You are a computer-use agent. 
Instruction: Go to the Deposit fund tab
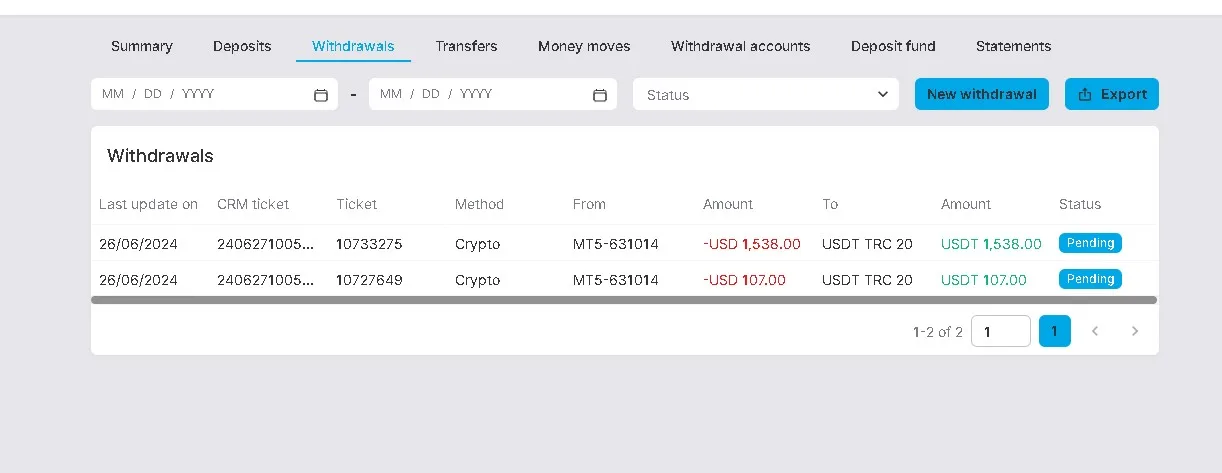click(x=893, y=46)
